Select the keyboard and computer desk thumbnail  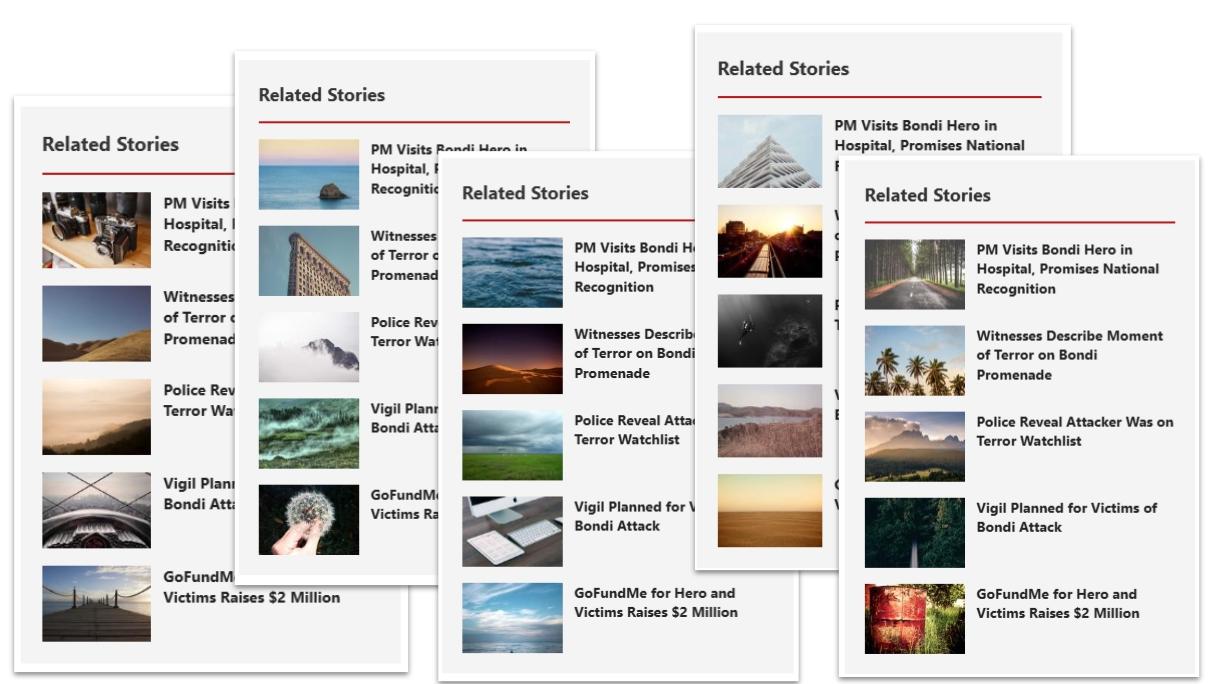coord(512,531)
